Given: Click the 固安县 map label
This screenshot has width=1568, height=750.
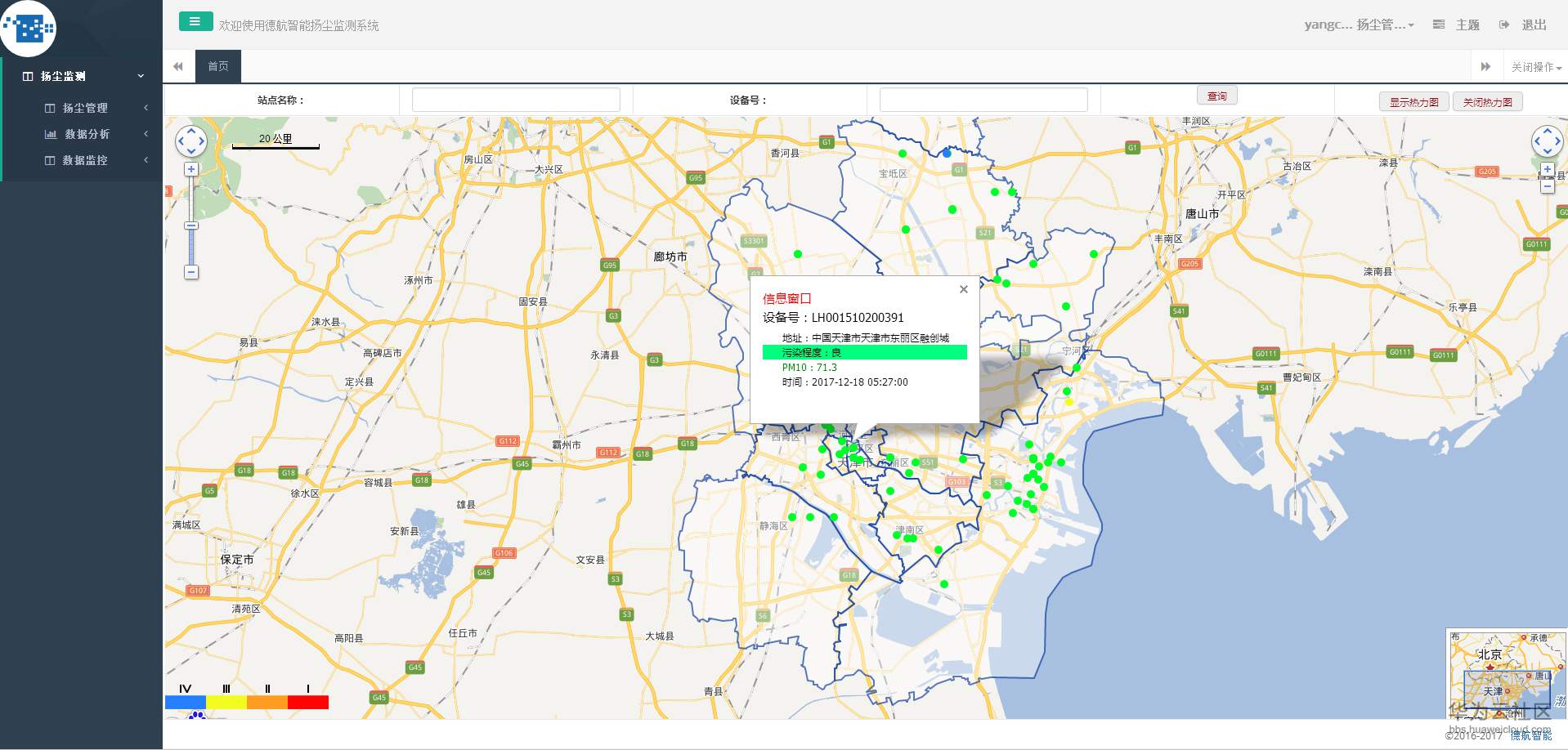Looking at the screenshot, I should tap(533, 301).
